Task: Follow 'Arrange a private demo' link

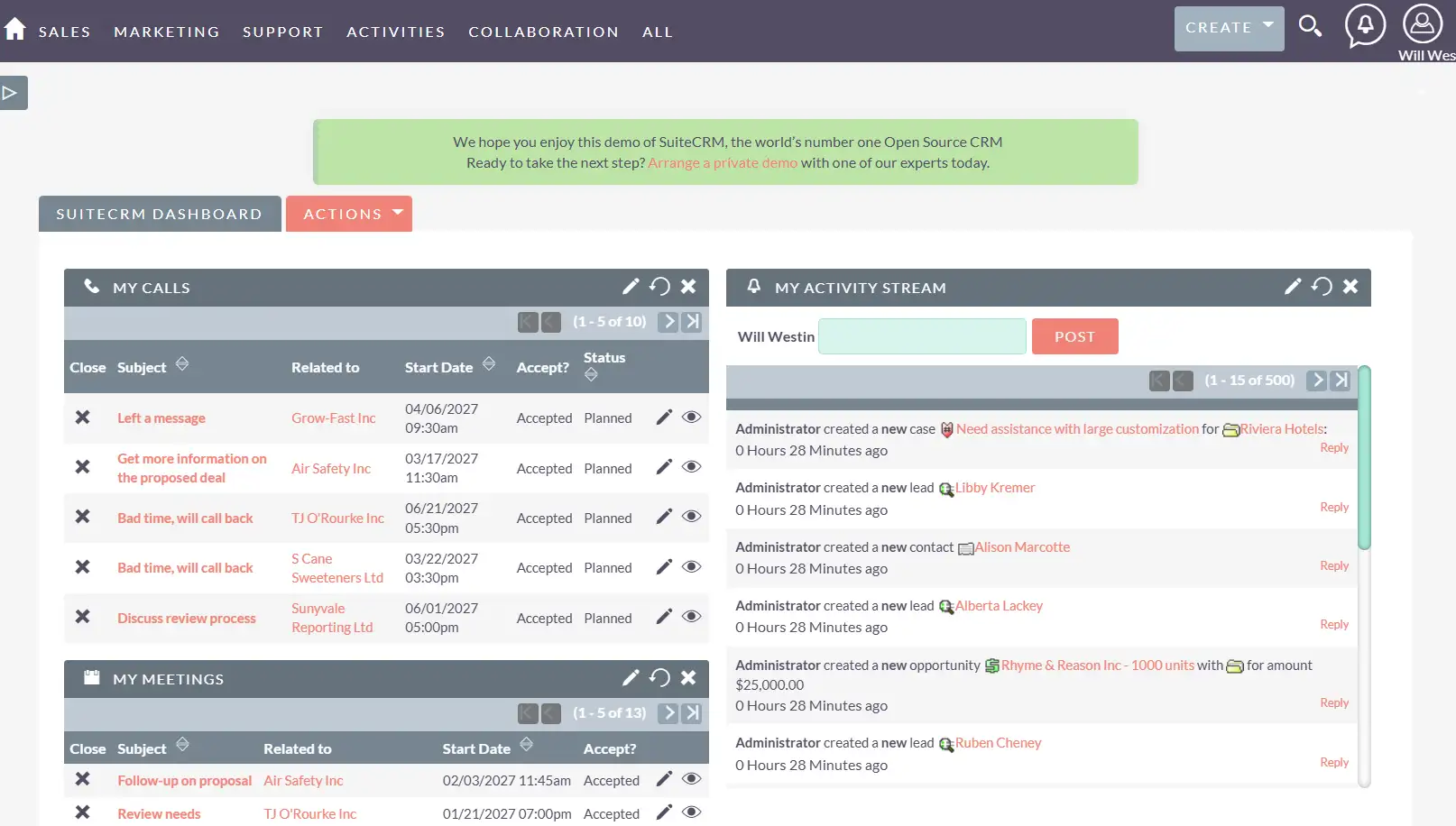Action: click(x=723, y=163)
